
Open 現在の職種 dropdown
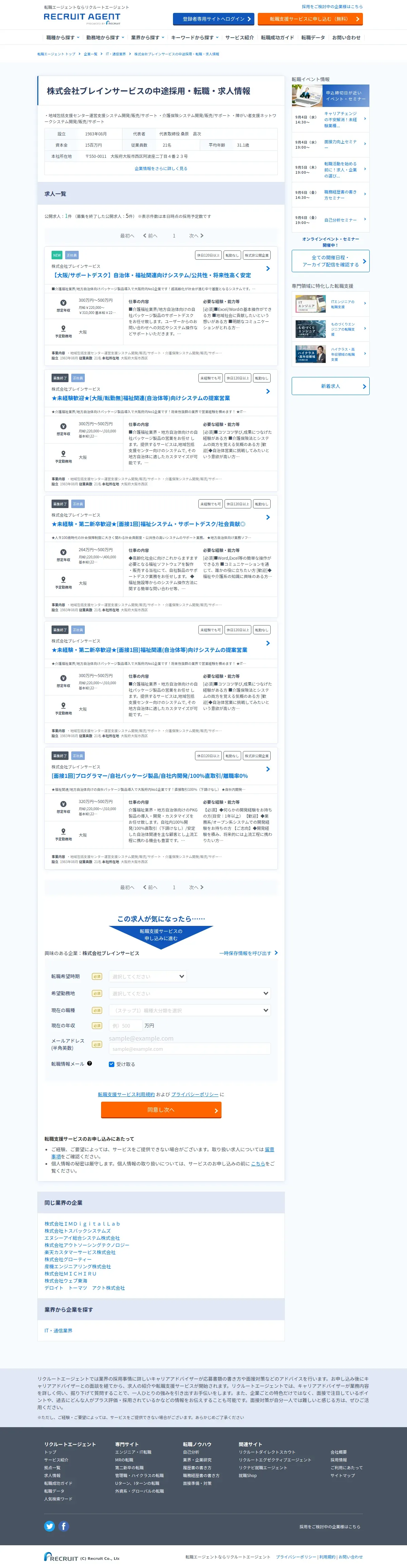click(190, 1010)
